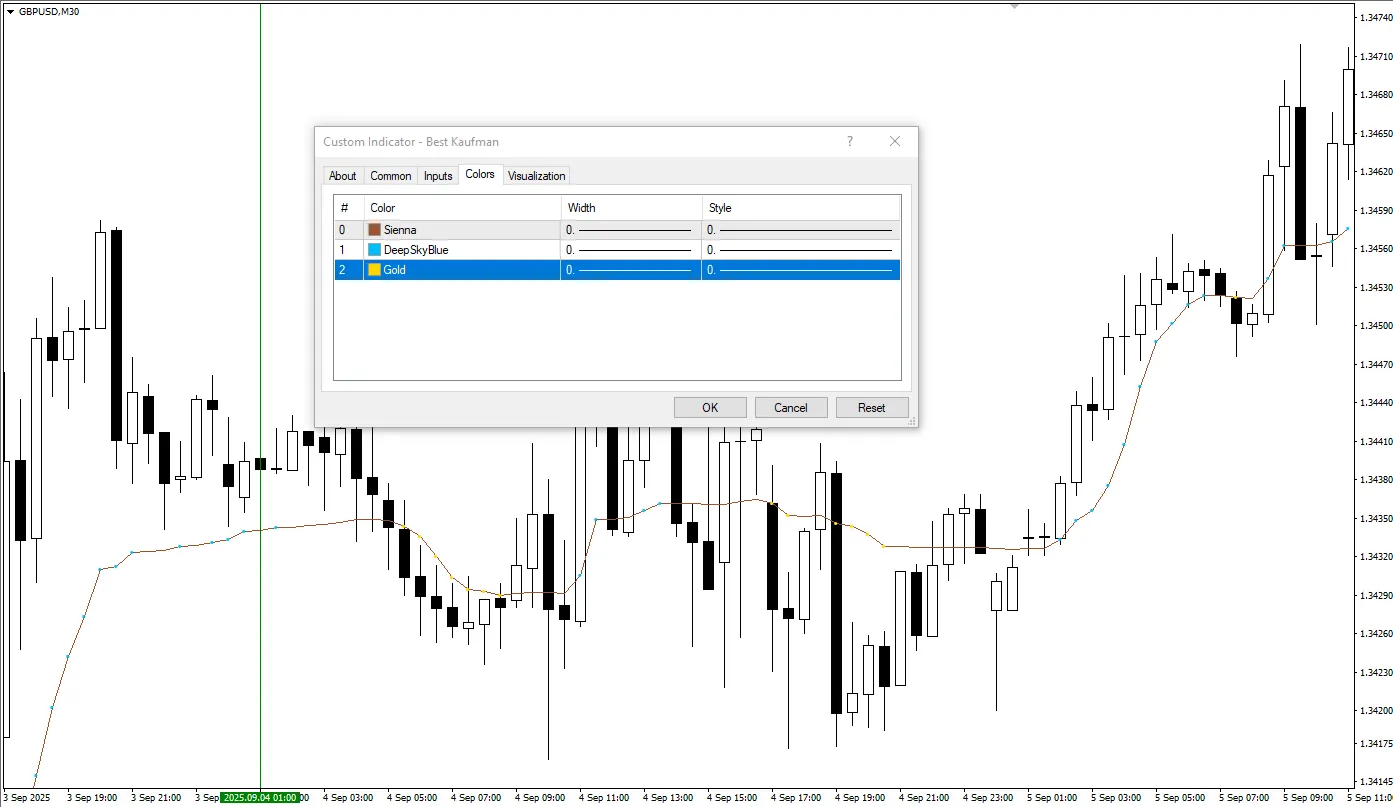Open the GBPUSD,M30 chart dropdown arrow
This screenshot has height=807, width=1393.
[x=10, y=11]
